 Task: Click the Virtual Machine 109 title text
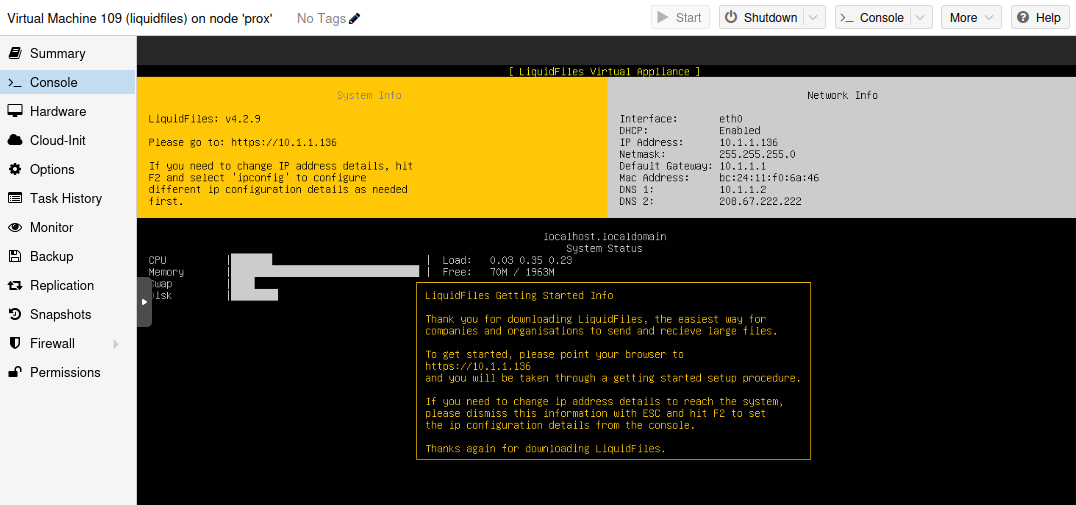tap(139, 19)
